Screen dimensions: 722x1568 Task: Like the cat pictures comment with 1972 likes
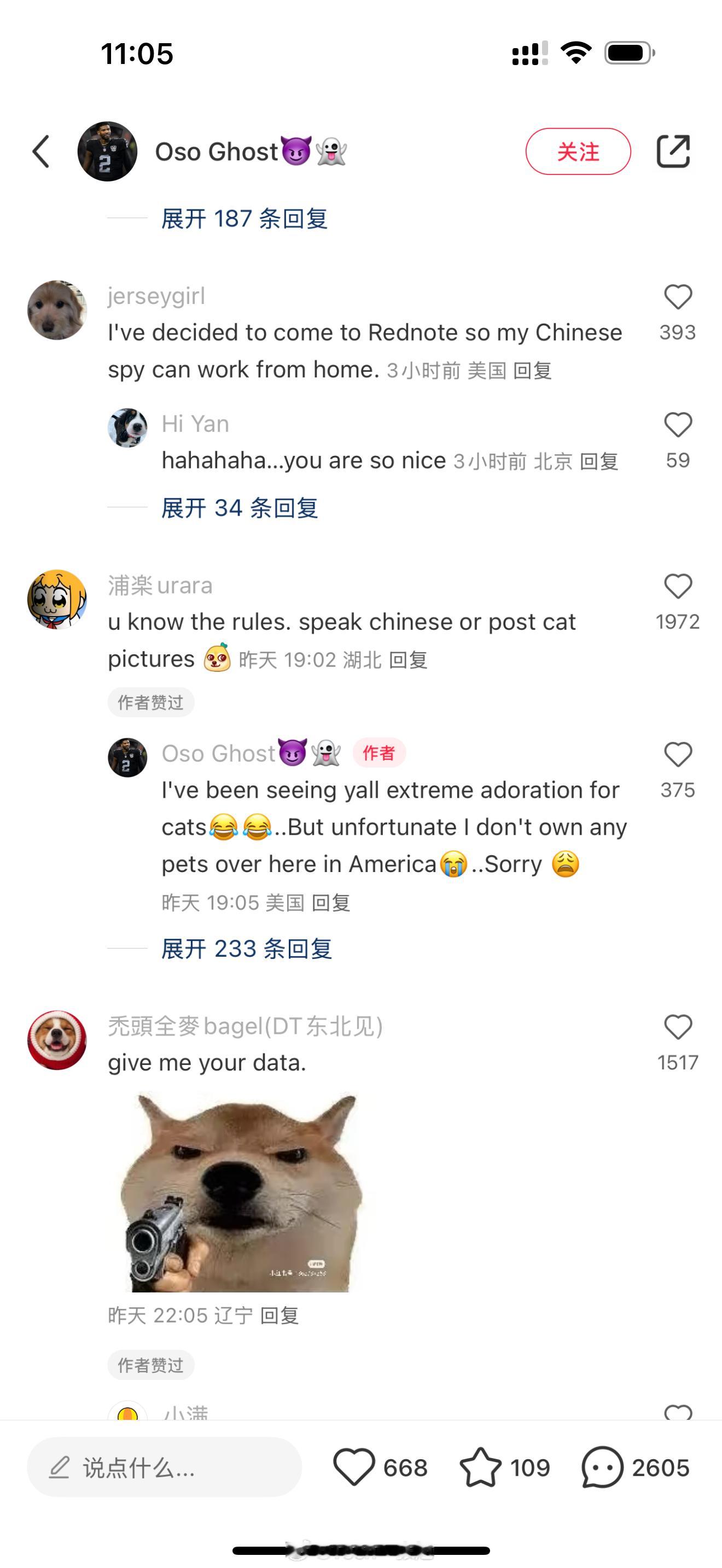678,587
